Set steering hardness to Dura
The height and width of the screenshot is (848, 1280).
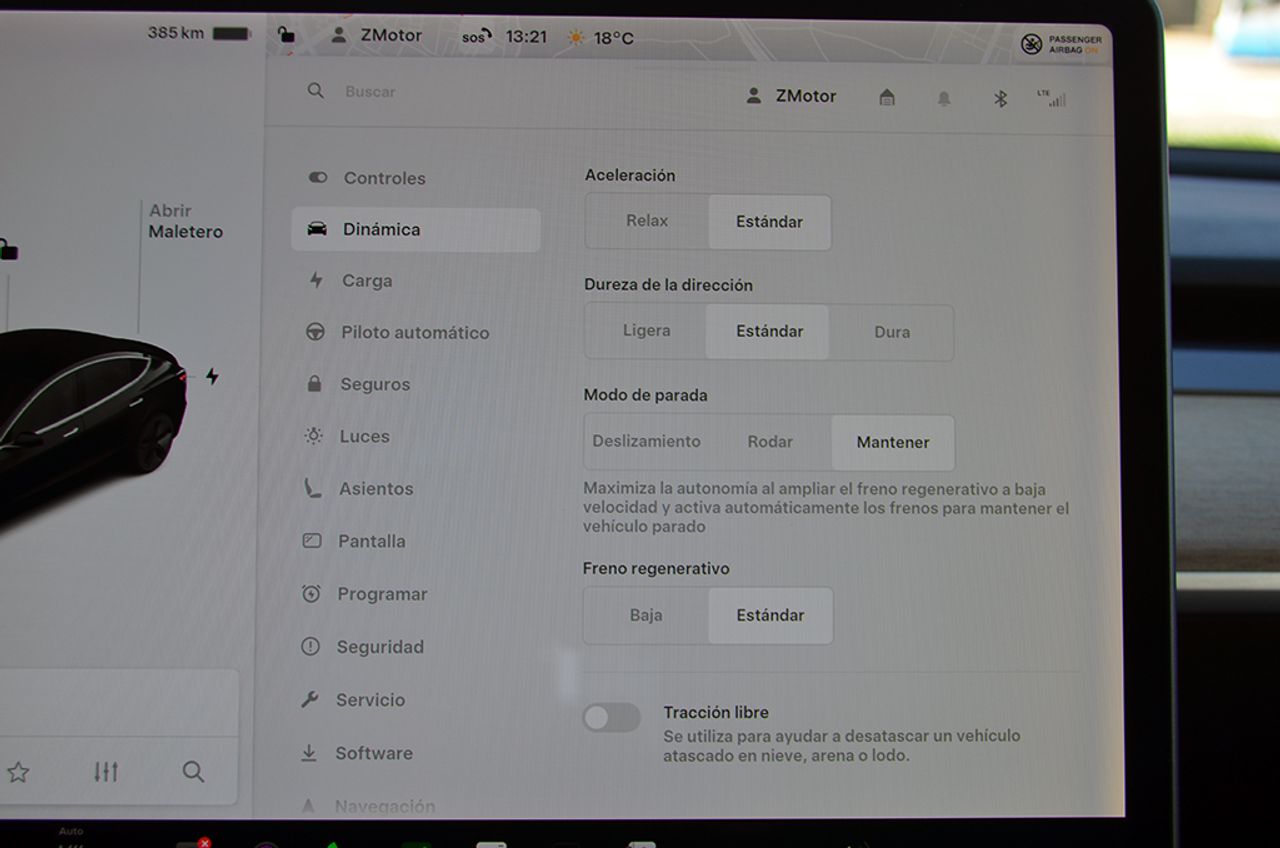pyautogui.click(x=891, y=332)
